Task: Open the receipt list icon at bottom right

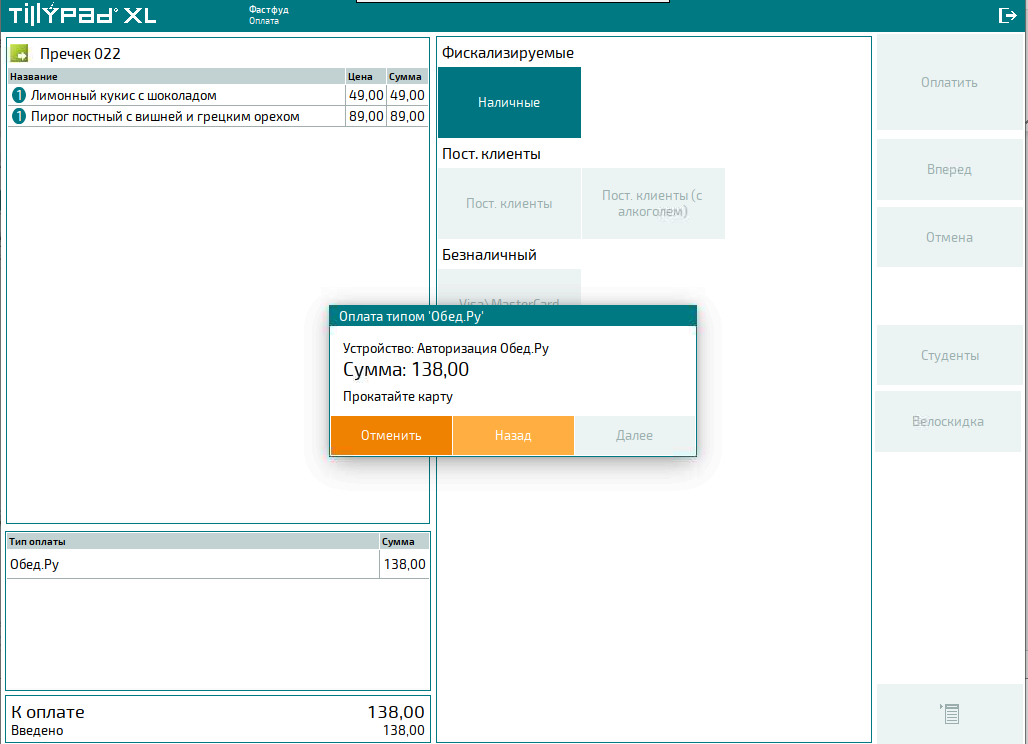Action: point(950,713)
